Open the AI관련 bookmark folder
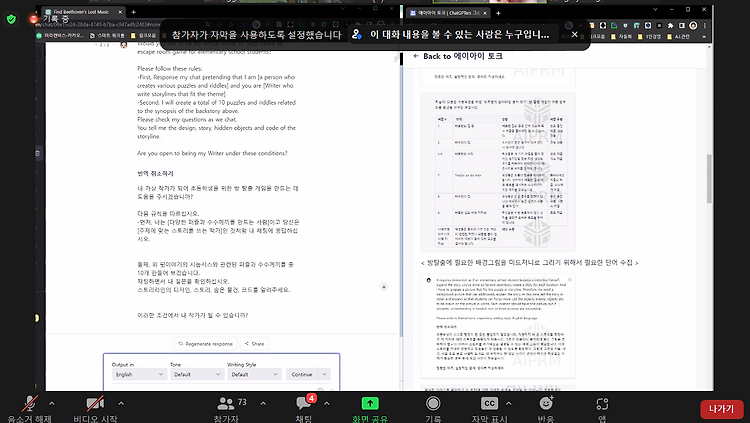This screenshot has width=750, height=423. [679, 36]
